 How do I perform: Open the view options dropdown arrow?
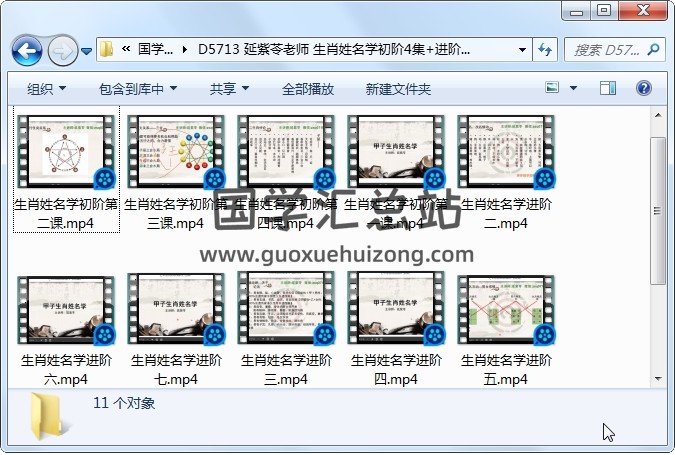pos(573,88)
